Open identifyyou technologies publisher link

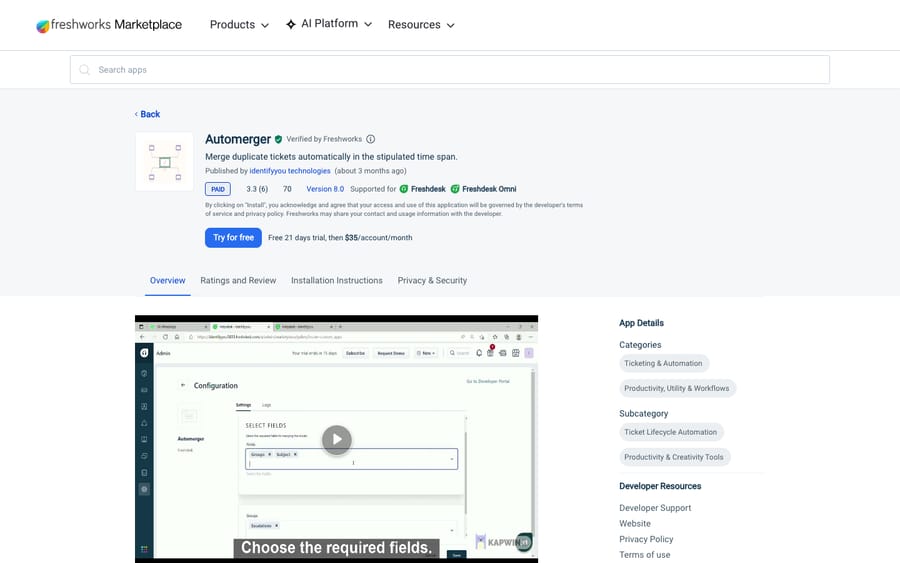[290, 171]
